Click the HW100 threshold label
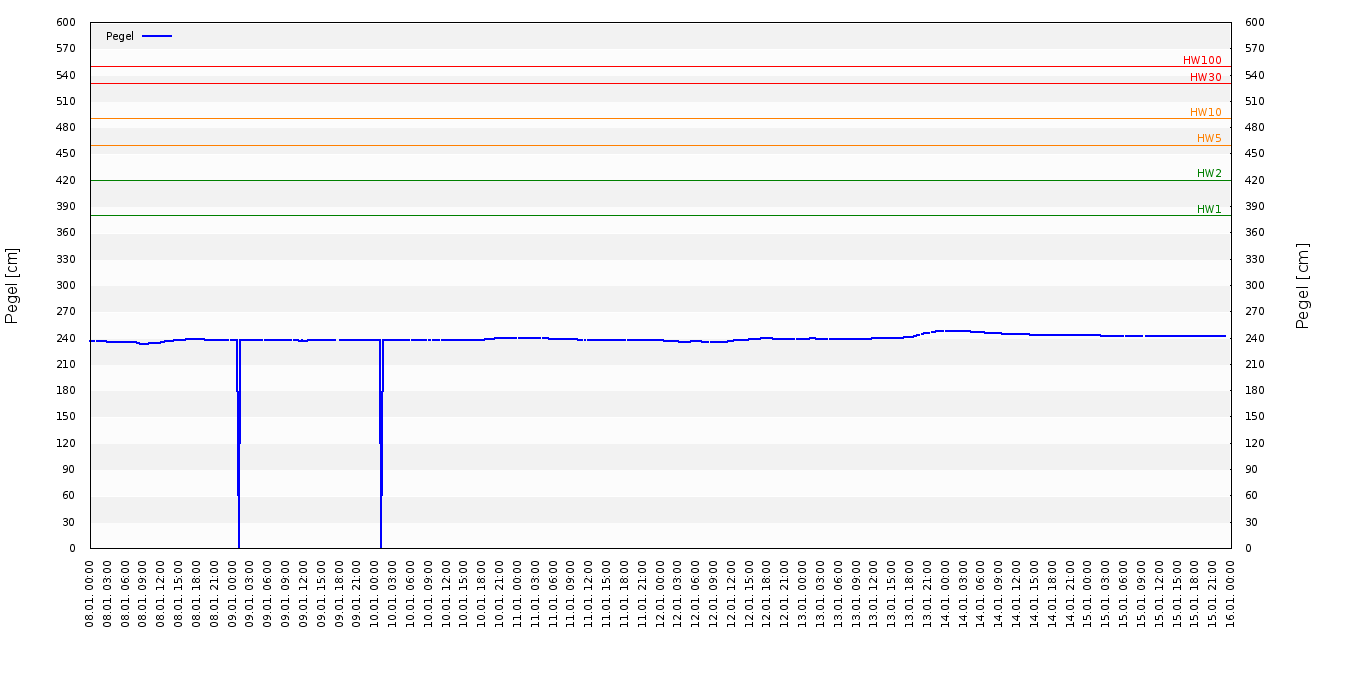 1202,61
